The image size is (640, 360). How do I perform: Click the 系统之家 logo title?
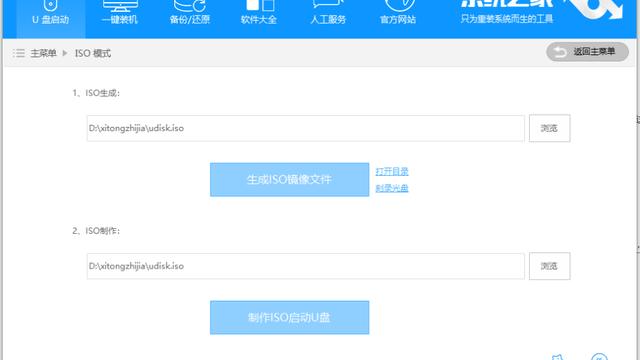tap(507, 3)
